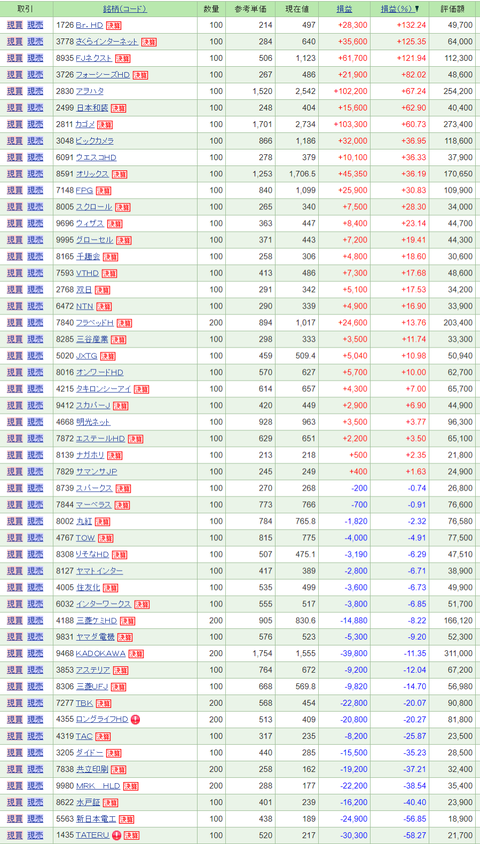Click the 決算 badge for NTN
The height and width of the screenshot is (844, 480).
tap(104, 307)
